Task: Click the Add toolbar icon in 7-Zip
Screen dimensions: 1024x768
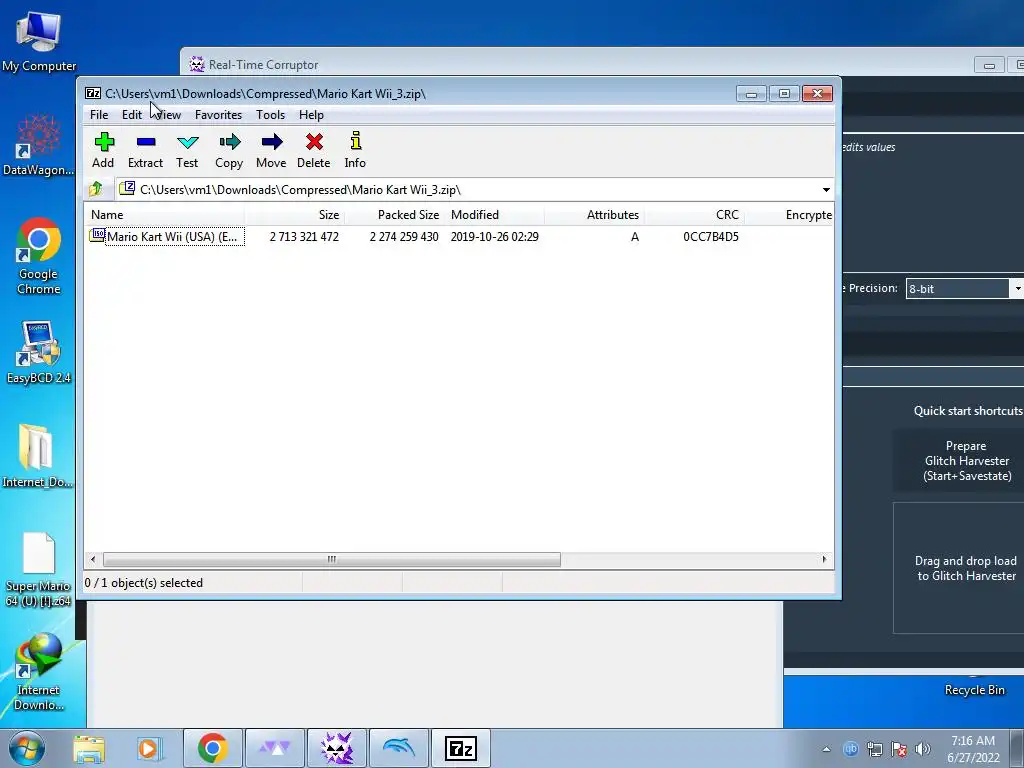Action: pos(103,150)
